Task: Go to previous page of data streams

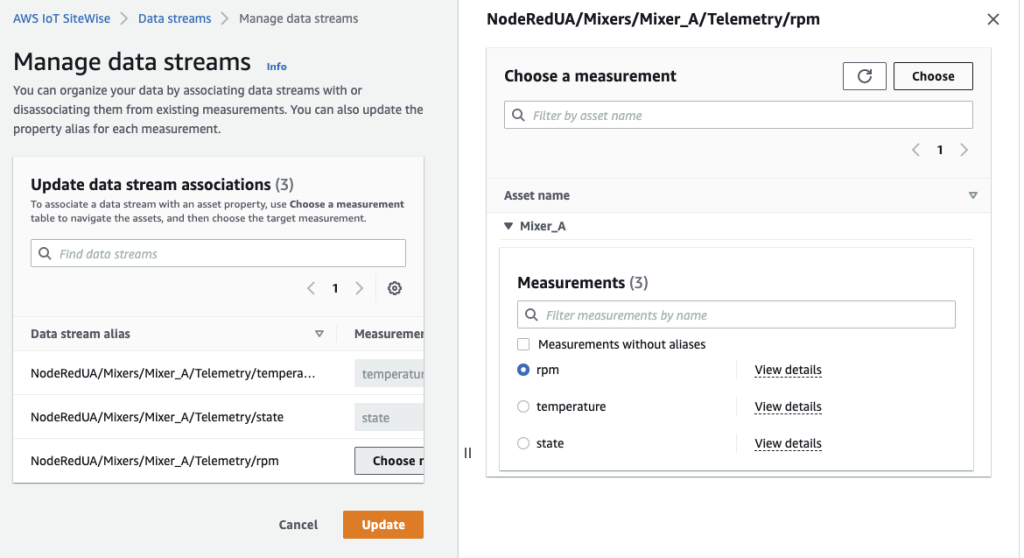Action: [311, 288]
